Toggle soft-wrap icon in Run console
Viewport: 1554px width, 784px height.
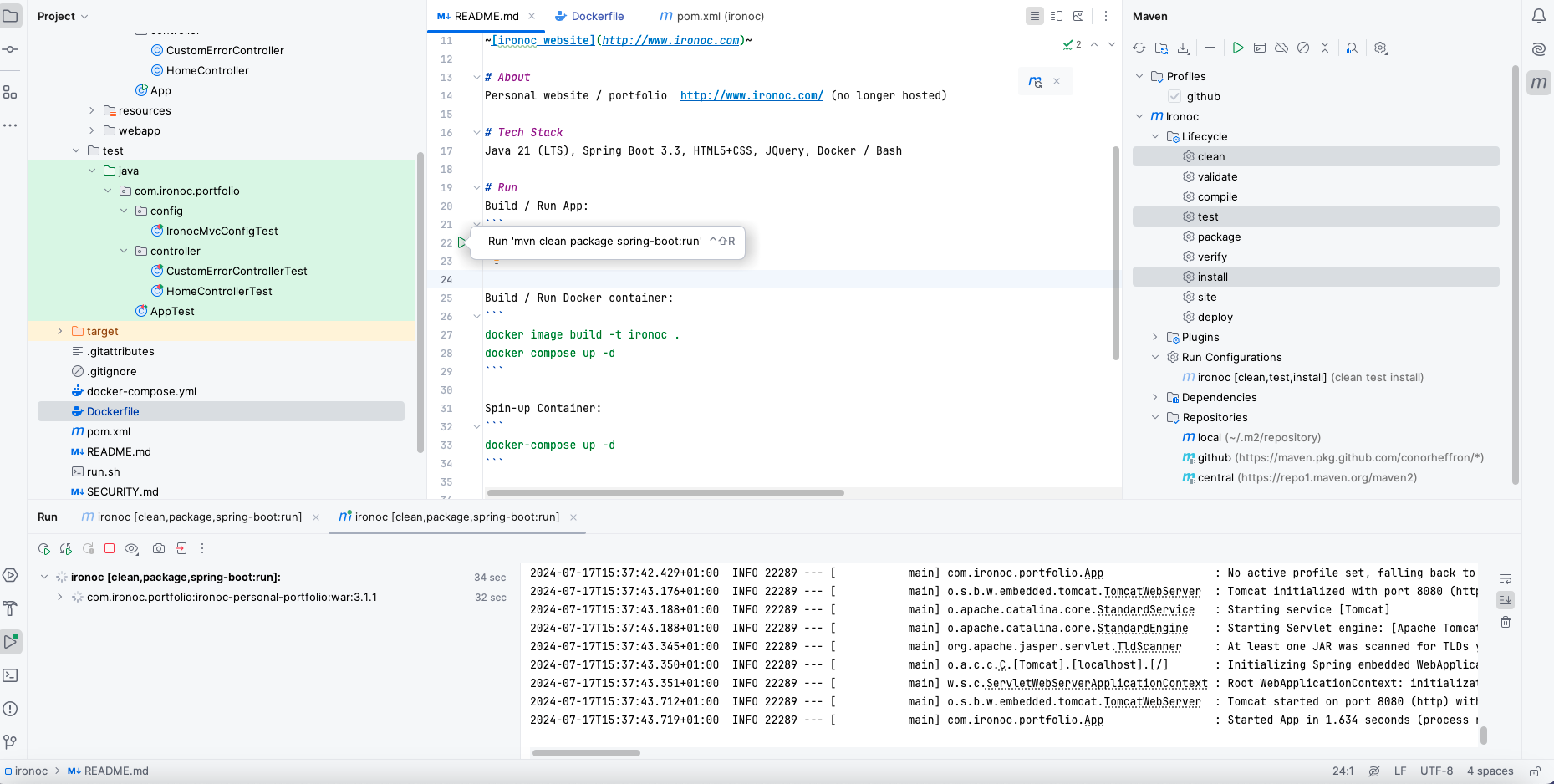pyautogui.click(x=1506, y=578)
